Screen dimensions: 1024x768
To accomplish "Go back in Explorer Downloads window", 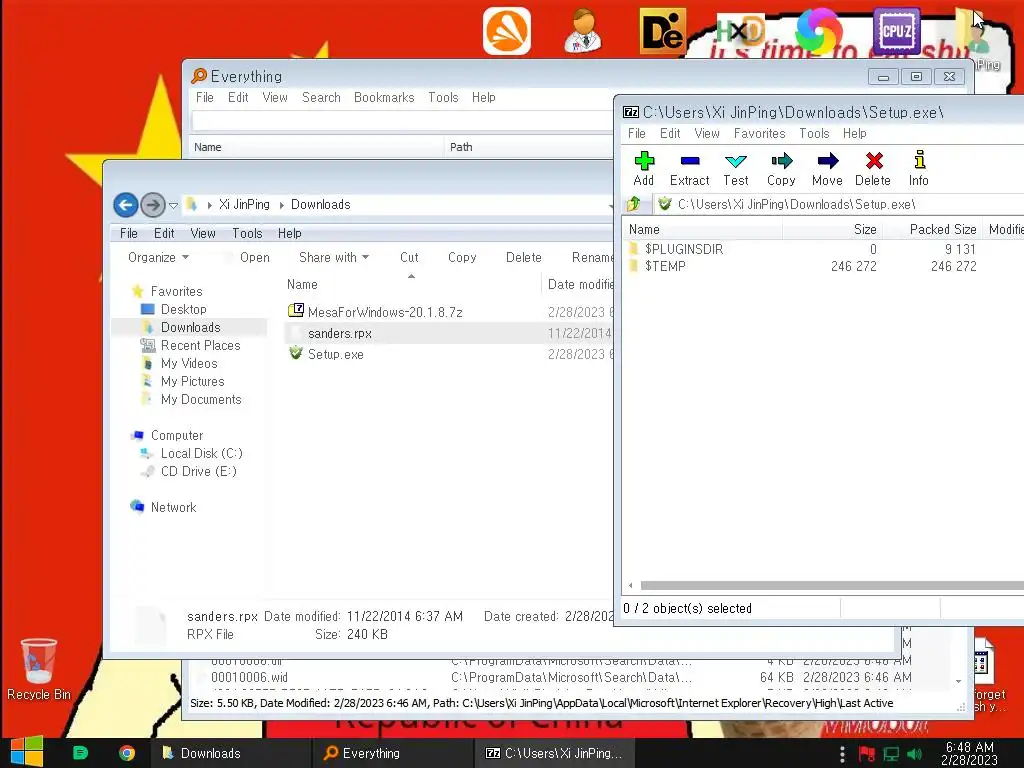I will click(125, 205).
